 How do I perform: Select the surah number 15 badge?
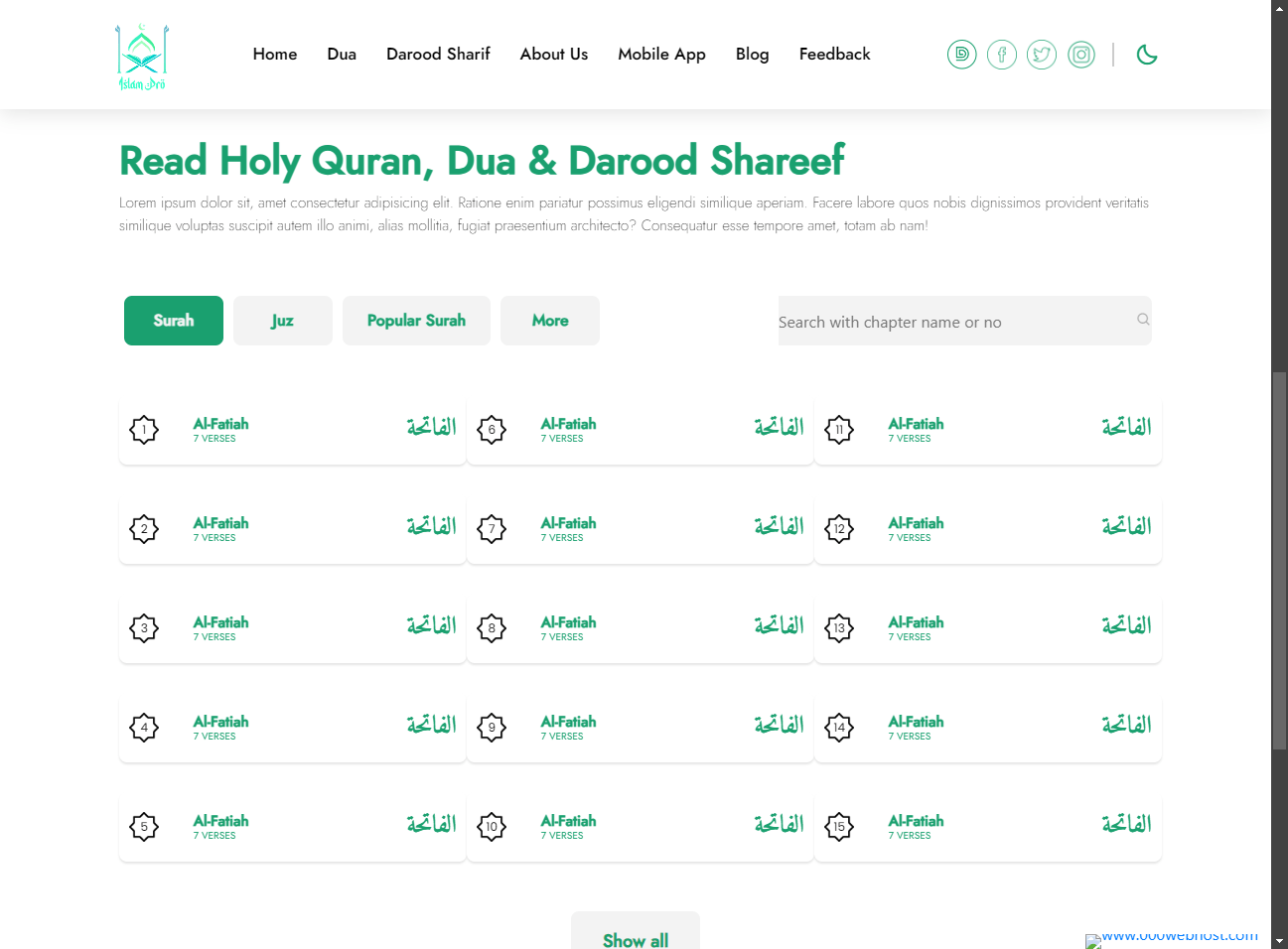pos(839,827)
